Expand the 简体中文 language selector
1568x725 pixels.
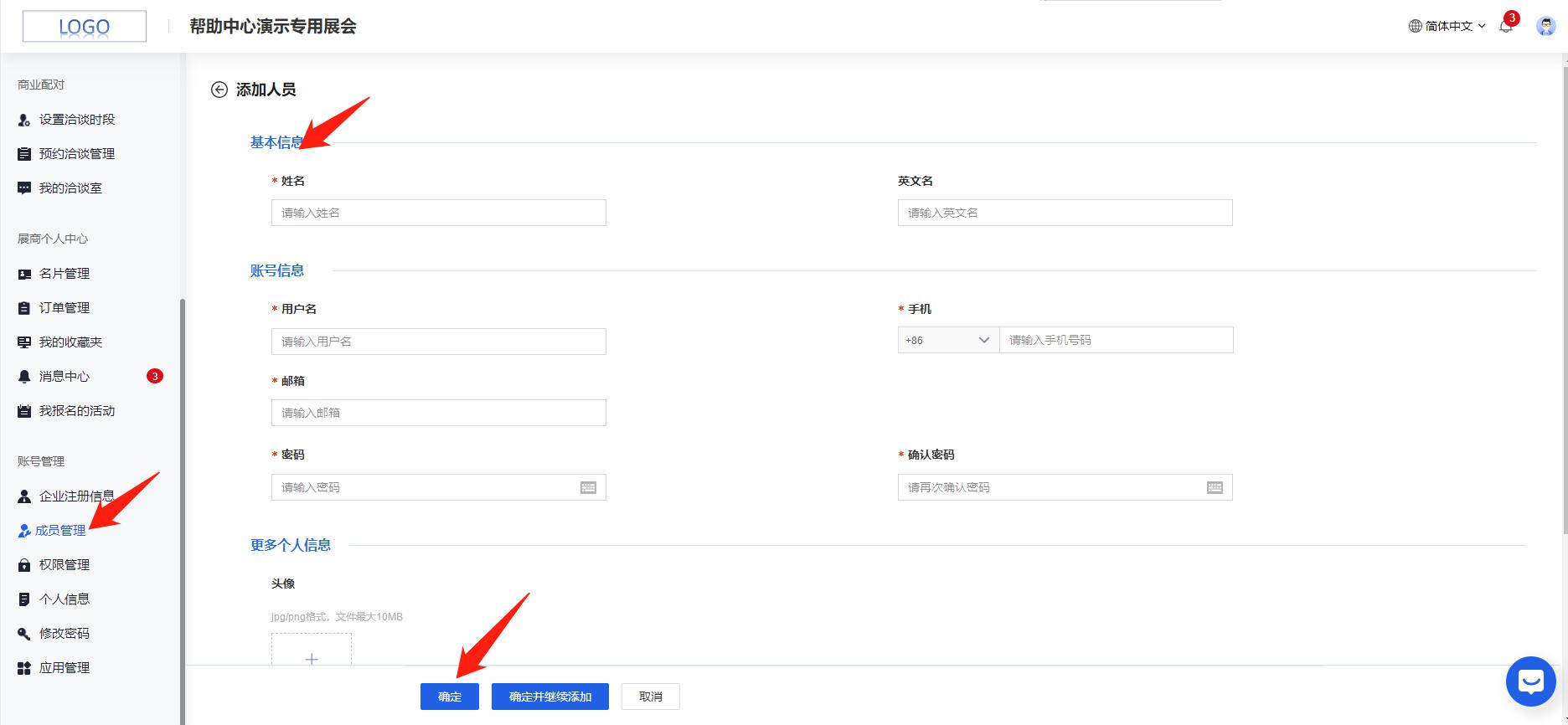(x=1447, y=26)
